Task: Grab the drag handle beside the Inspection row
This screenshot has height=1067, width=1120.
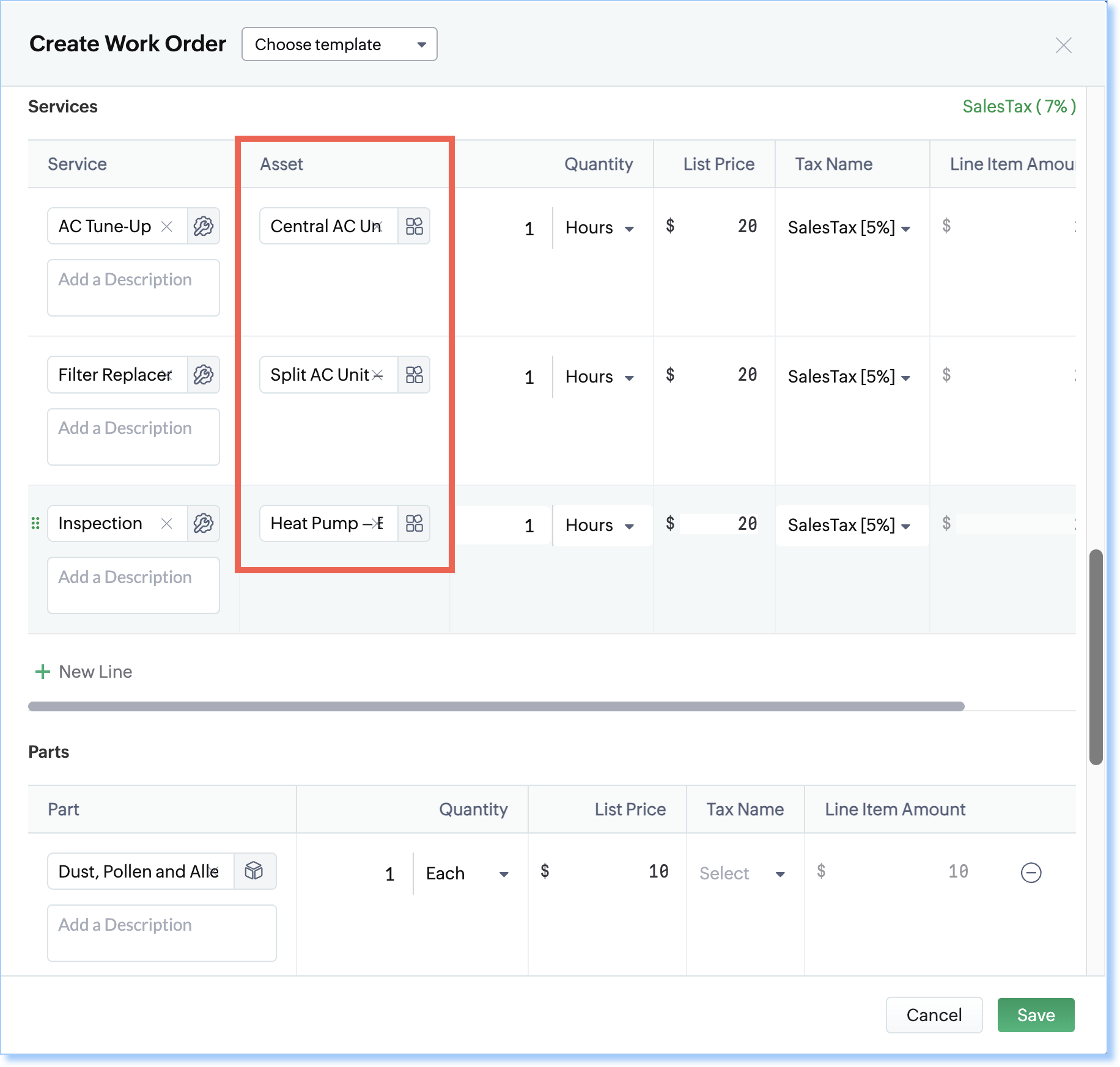Action: 36,523
